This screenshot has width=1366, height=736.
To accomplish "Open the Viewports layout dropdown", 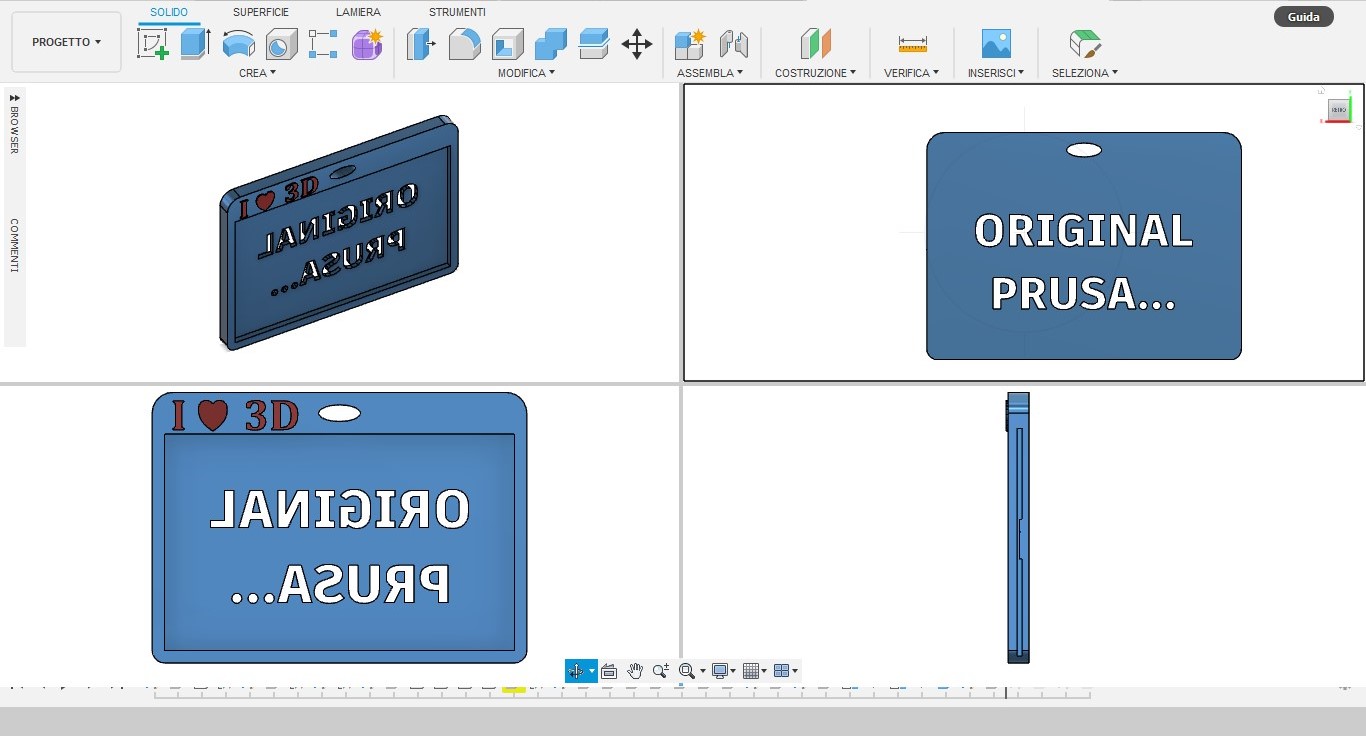I will pos(786,671).
